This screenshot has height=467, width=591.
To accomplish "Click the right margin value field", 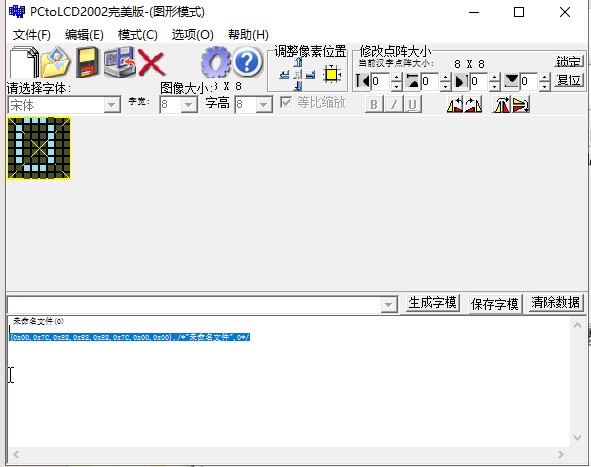I will coord(480,81).
